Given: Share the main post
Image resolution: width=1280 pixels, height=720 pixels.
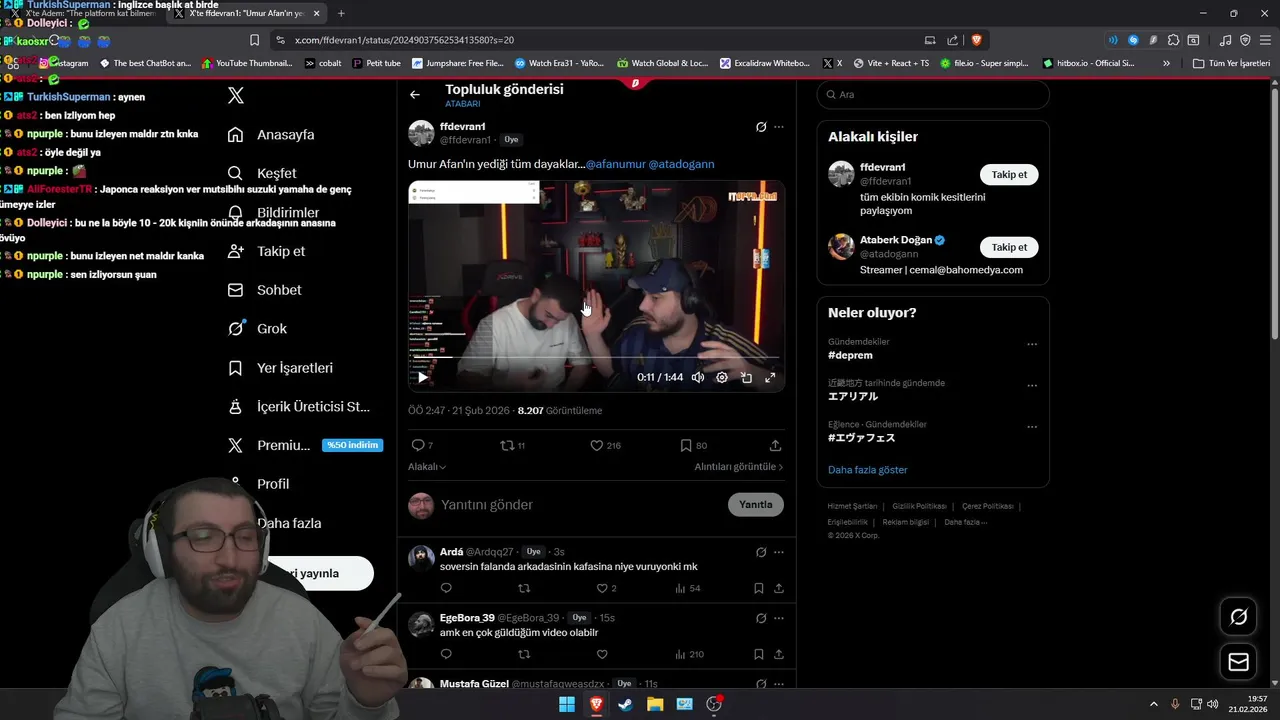Looking at the screenshot, I should [775, 445].
